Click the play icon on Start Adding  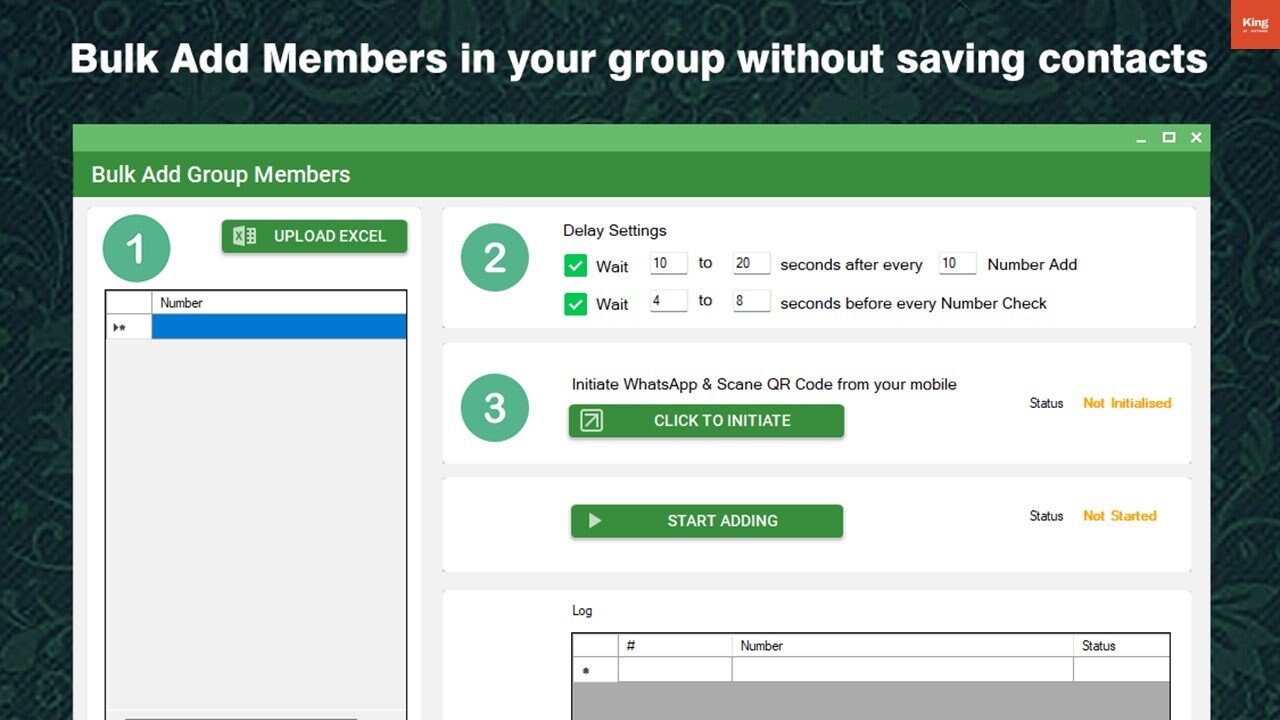click(595, 521)
